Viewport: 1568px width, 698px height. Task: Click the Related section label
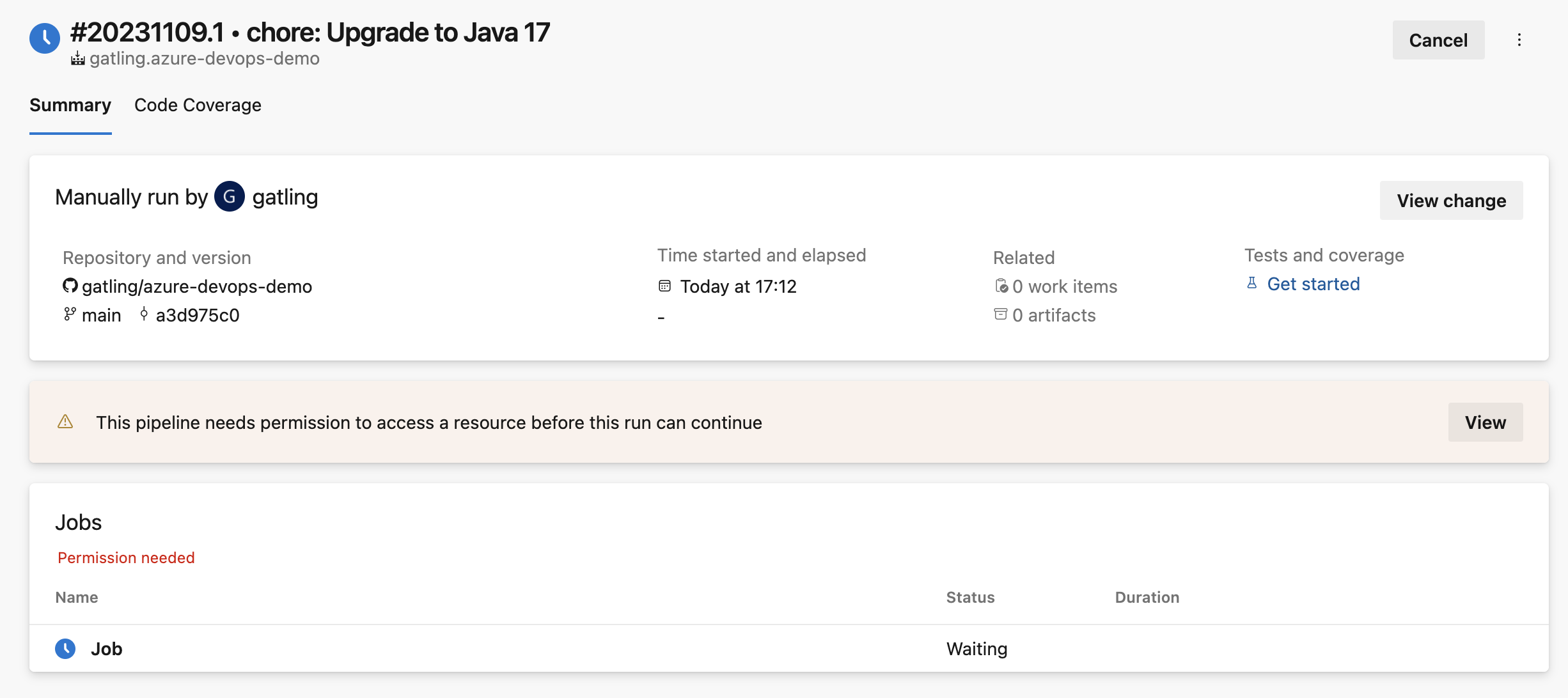click(1024, 258)
